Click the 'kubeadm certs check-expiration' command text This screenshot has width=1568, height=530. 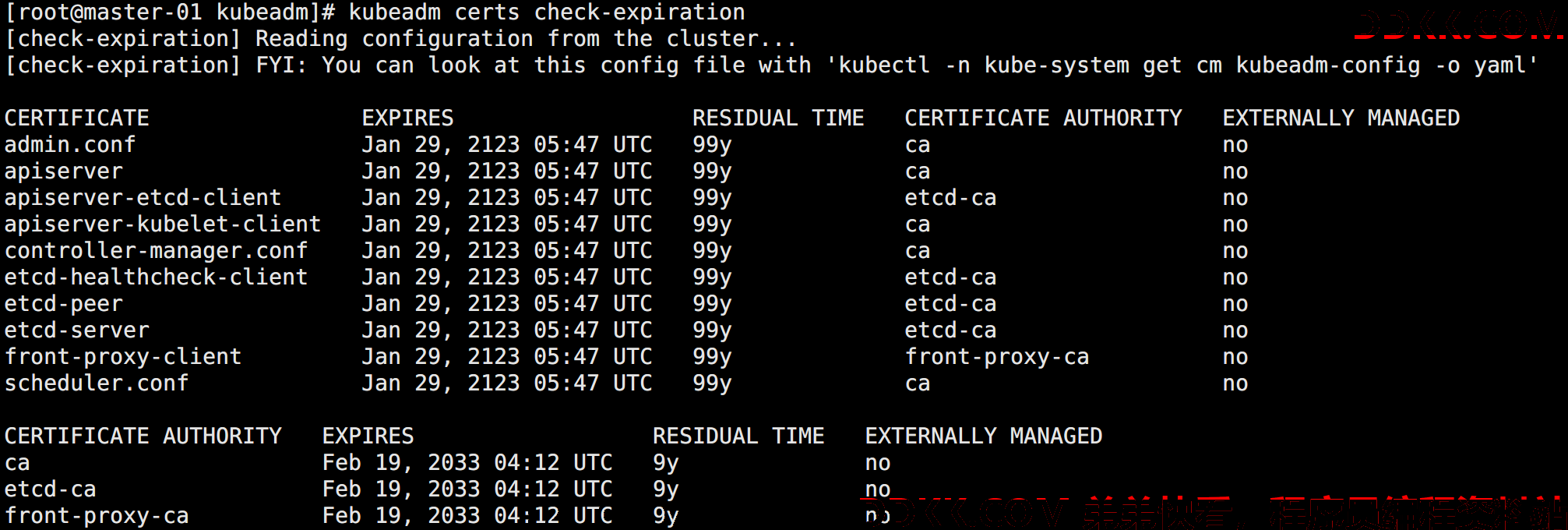(x=547, y=13)
